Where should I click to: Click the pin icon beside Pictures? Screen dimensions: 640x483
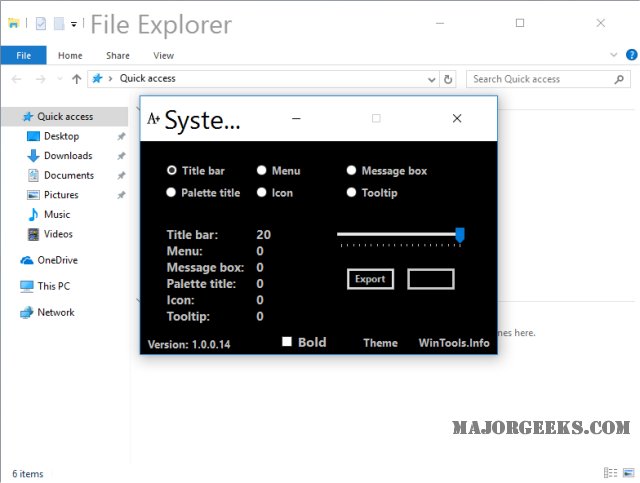click(121, 195)
